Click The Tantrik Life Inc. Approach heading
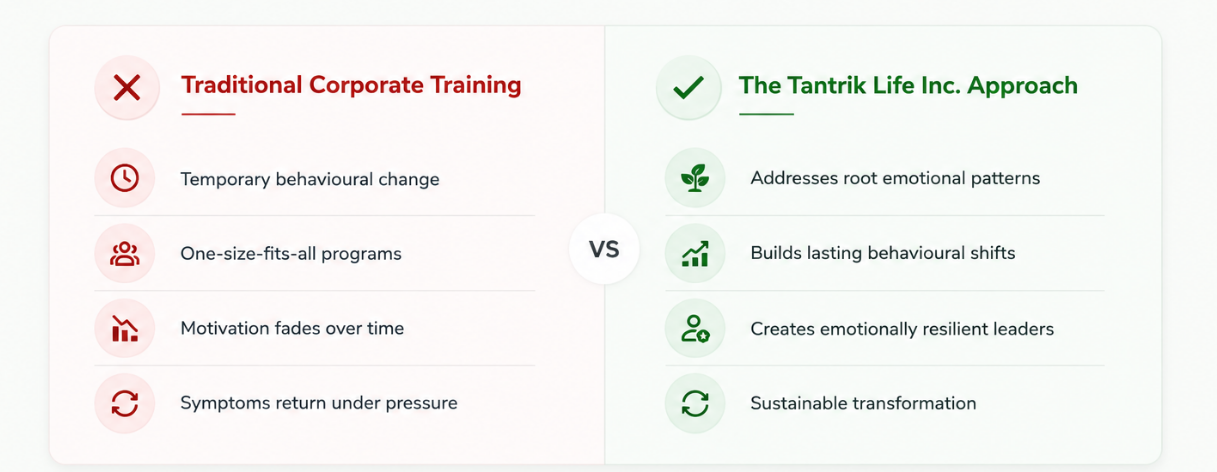Screen dimensions: 1217x472 pyautogui.click(x=908, y=85)
